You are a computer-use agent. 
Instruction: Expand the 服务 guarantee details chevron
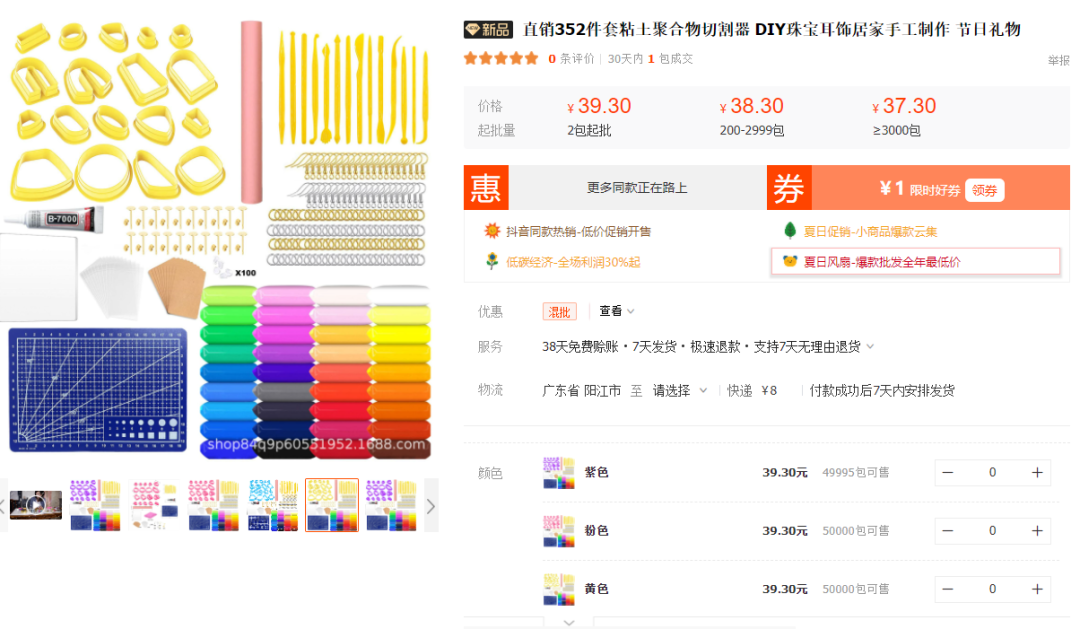867,347
